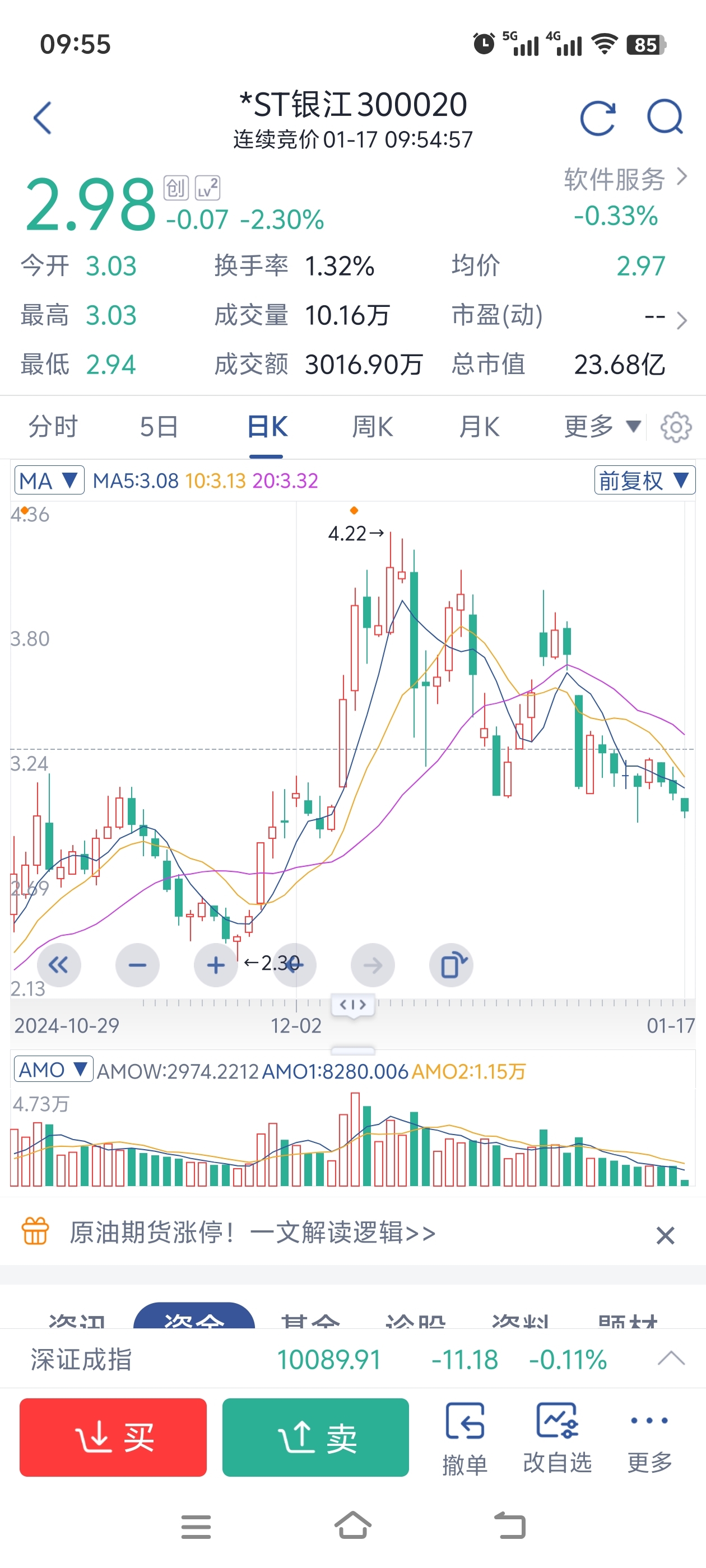Open 软件服务 sector details
This screenshot has width=706, height=1568.
point(625,179)
